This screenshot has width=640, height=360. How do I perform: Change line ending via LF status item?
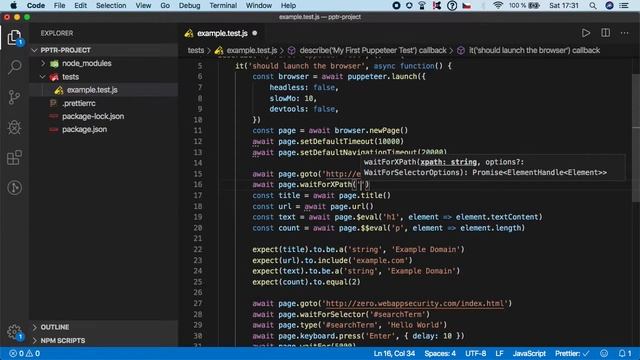click(x=499, y=353)
